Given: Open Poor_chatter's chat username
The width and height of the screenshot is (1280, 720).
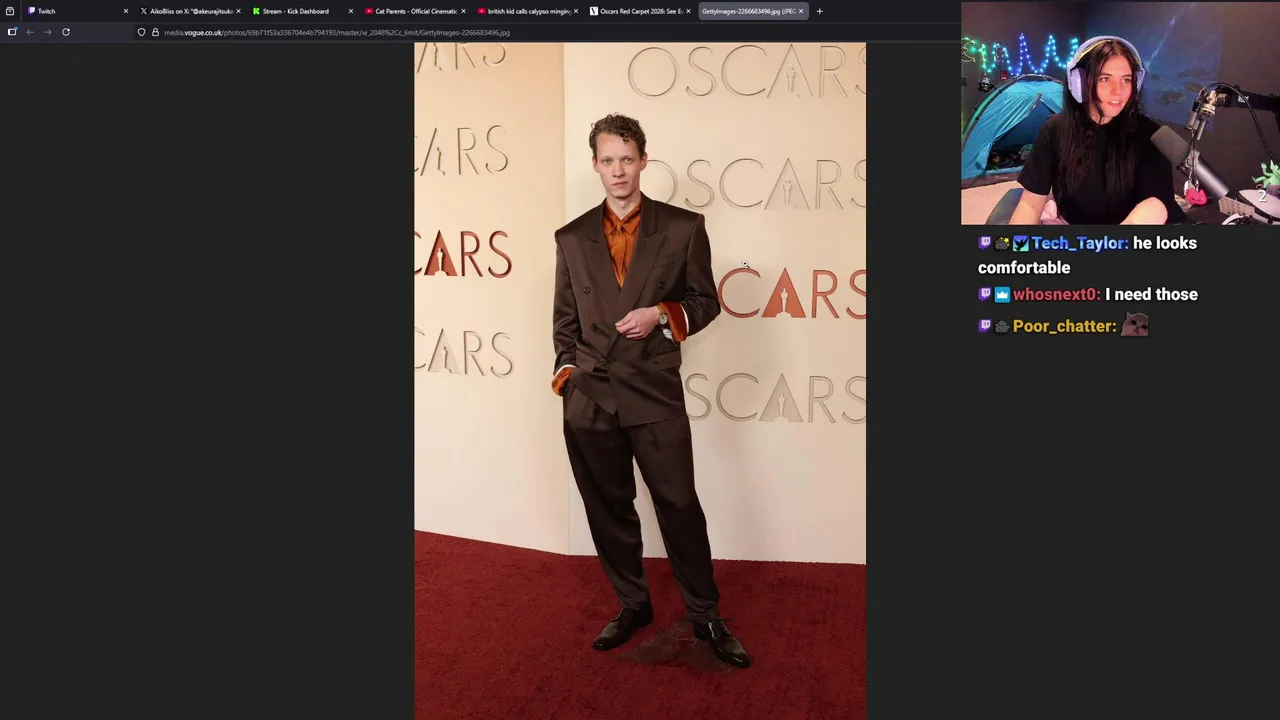Looking at the screenshot, I should point(1064,326).
